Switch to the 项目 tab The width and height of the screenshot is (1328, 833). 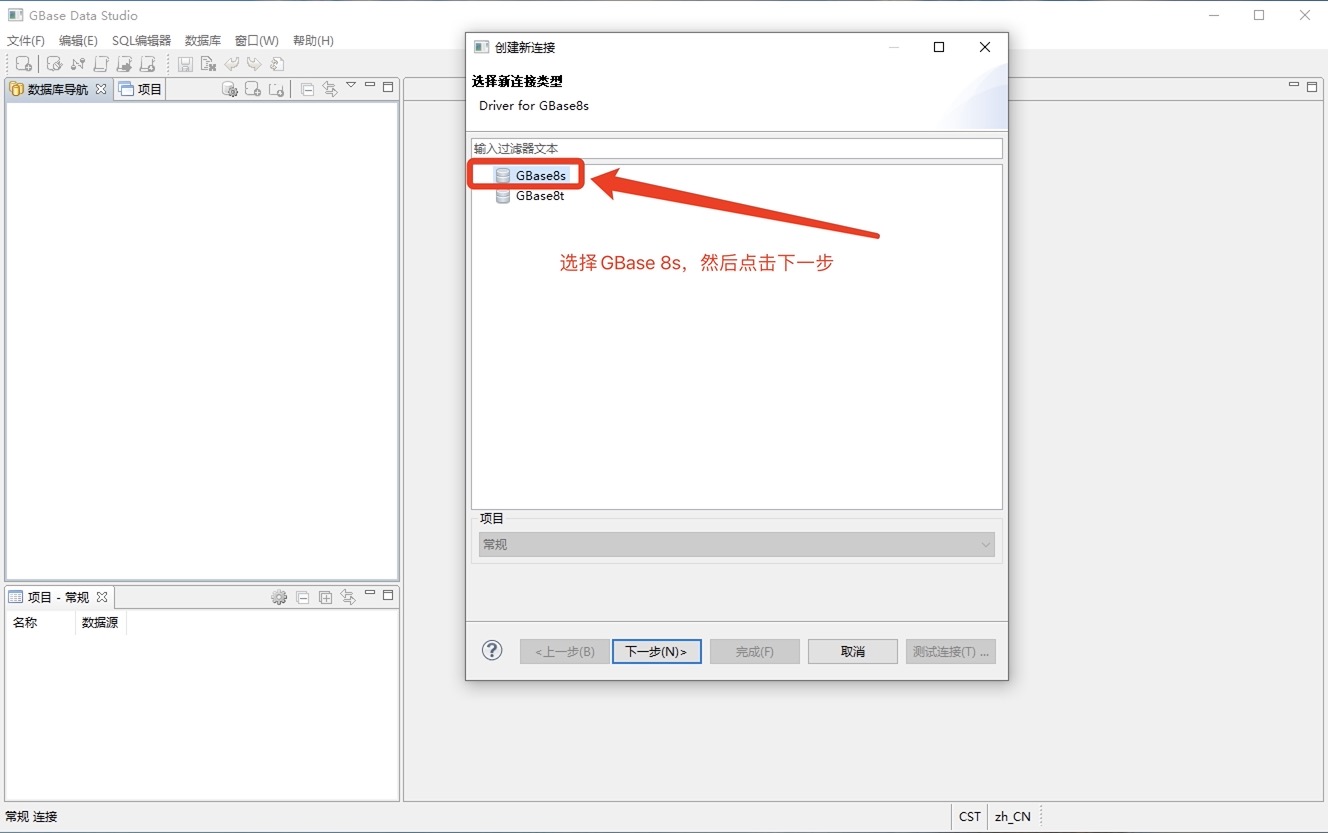140,89
